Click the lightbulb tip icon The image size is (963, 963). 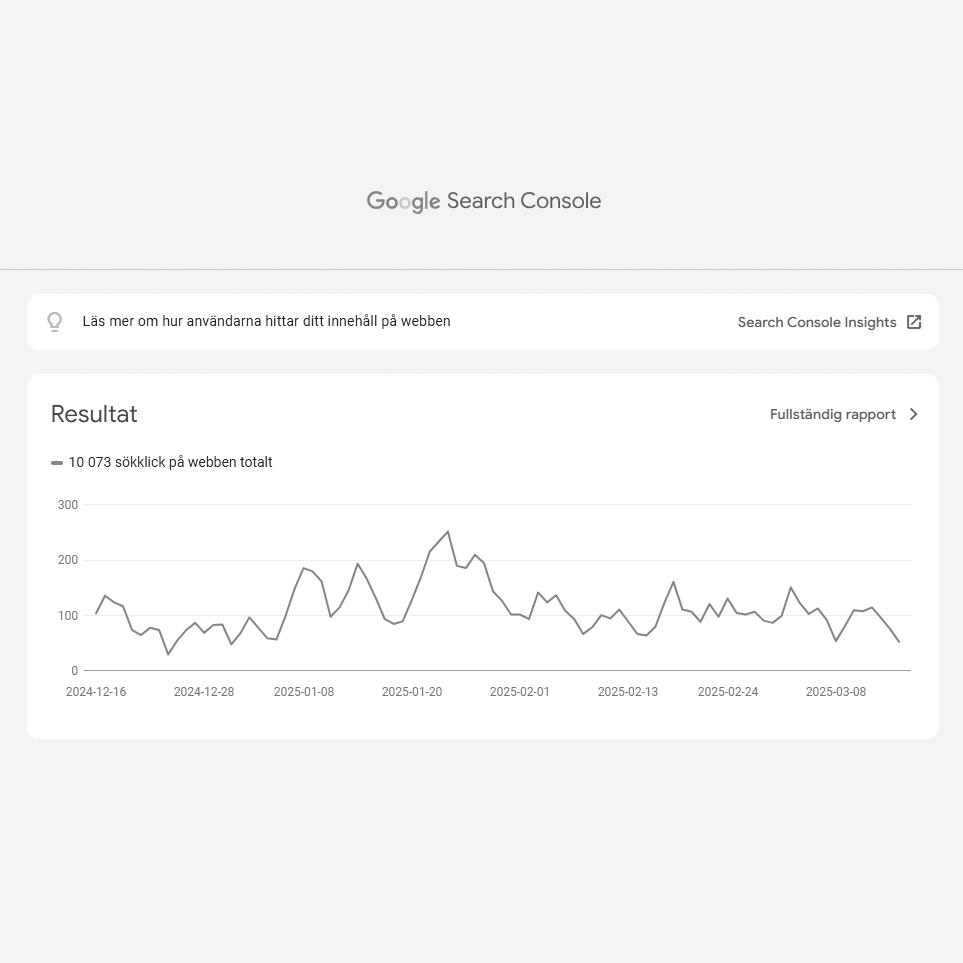point(55,322)
